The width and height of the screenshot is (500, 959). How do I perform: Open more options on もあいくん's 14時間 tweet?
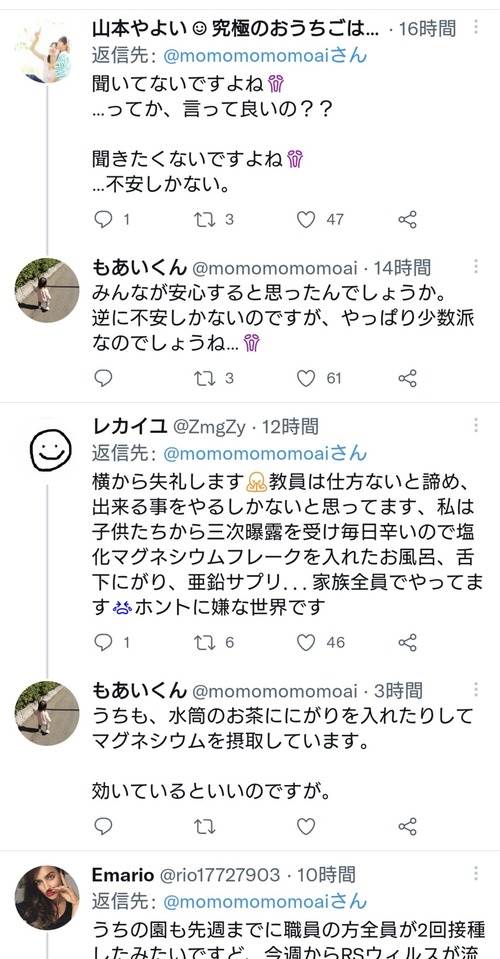[x=476, y=266]
